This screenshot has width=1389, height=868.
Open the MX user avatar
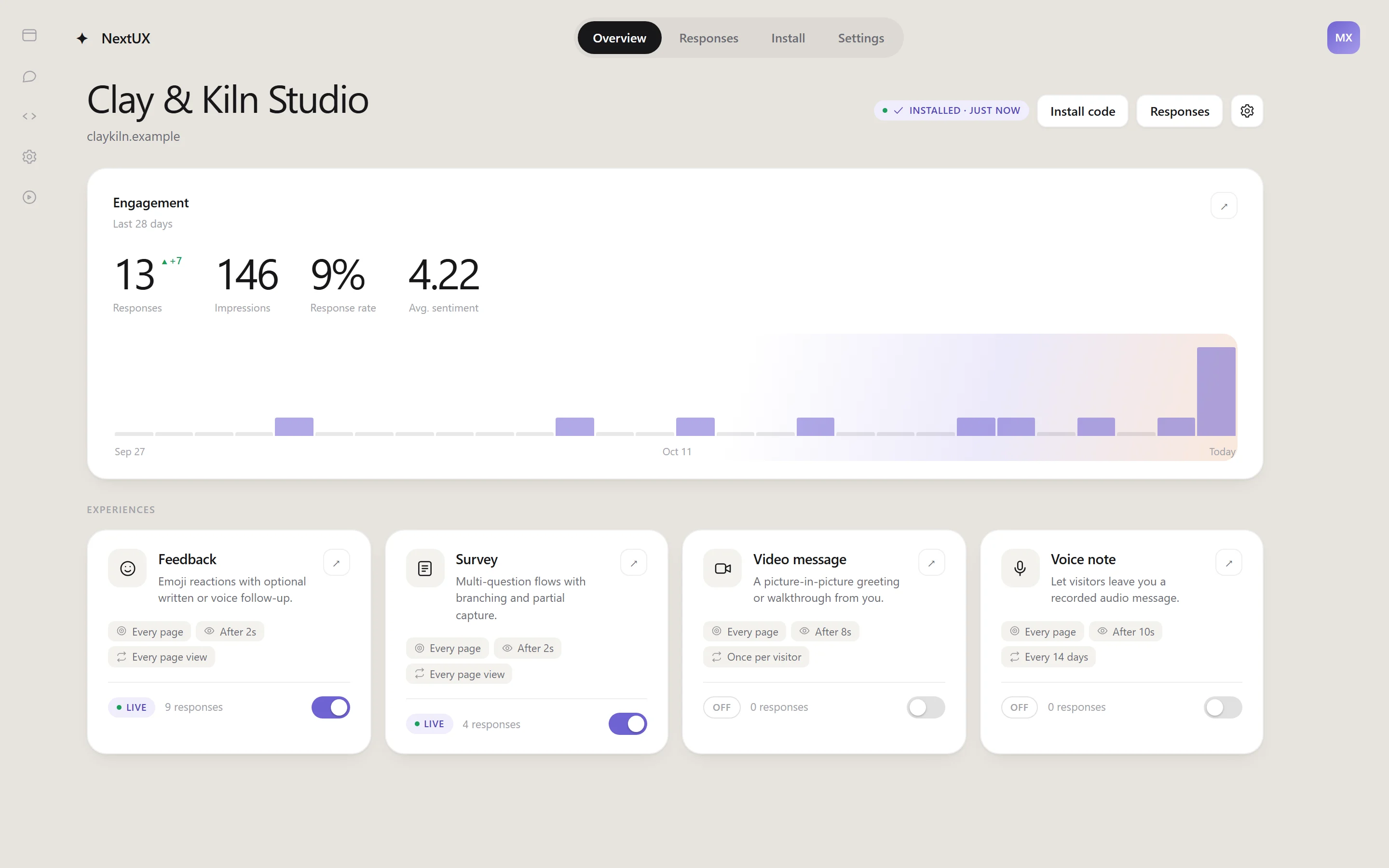1343,38
